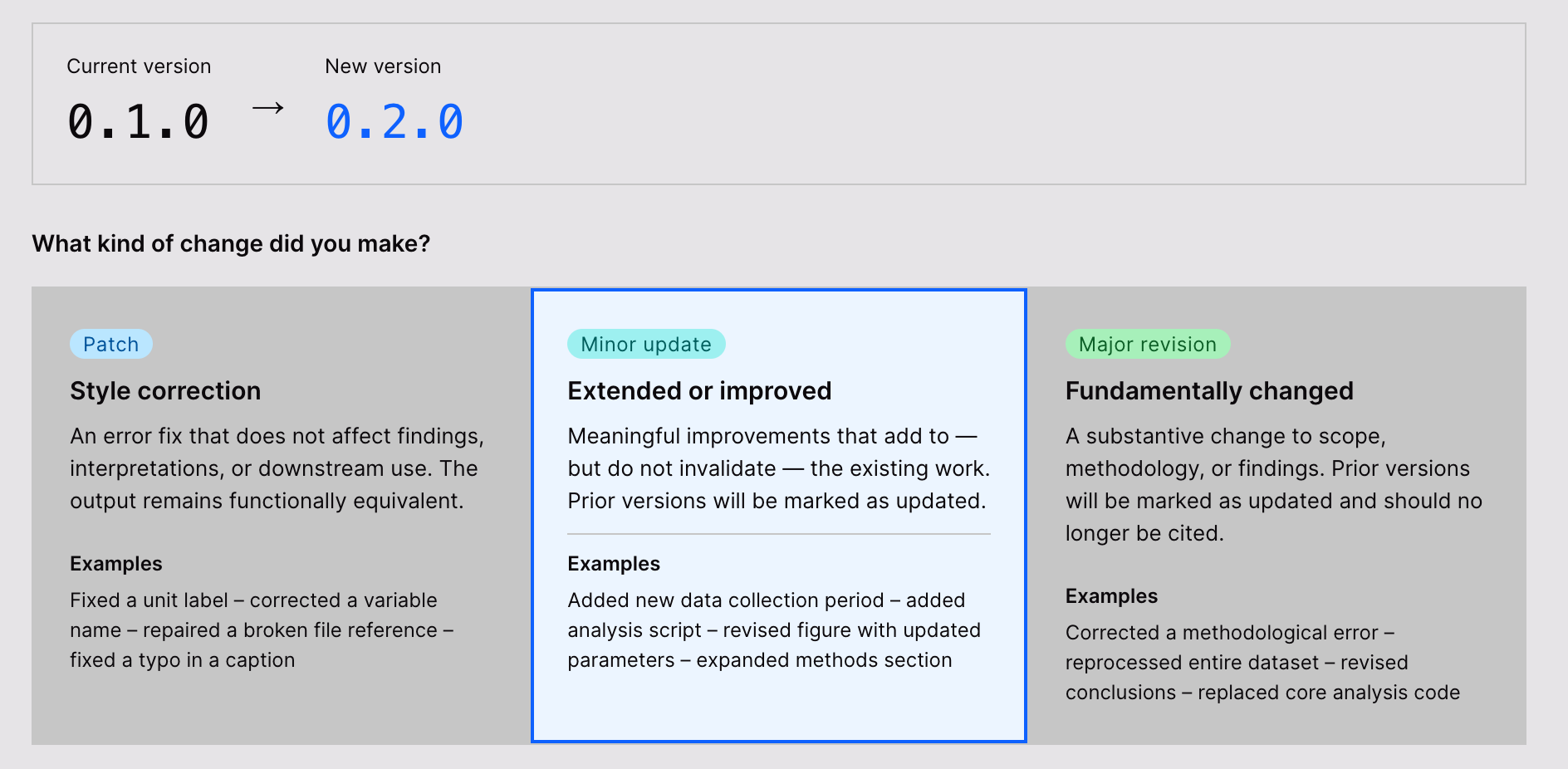Click the Examples label under Fundamentally changed
1568x769 pixels.
[x=1111, y=596]
